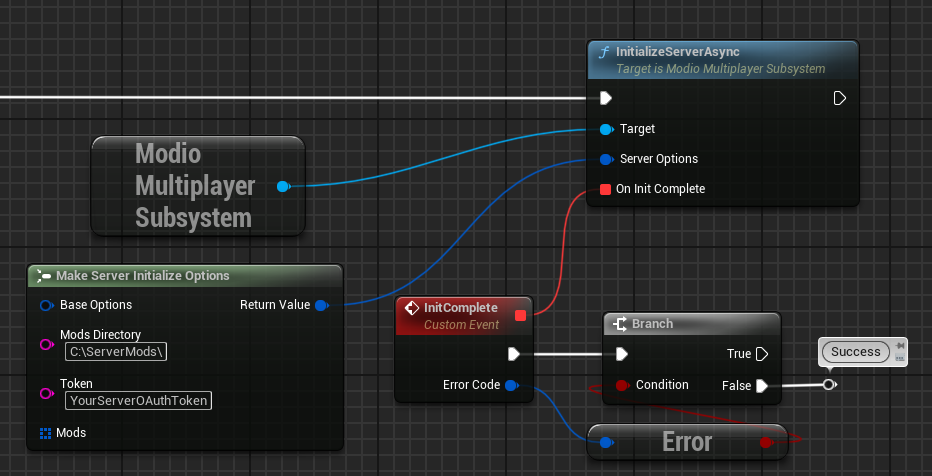Click the Server Options input pin
This screenshot has width=932, height=476.
[606, 159]
